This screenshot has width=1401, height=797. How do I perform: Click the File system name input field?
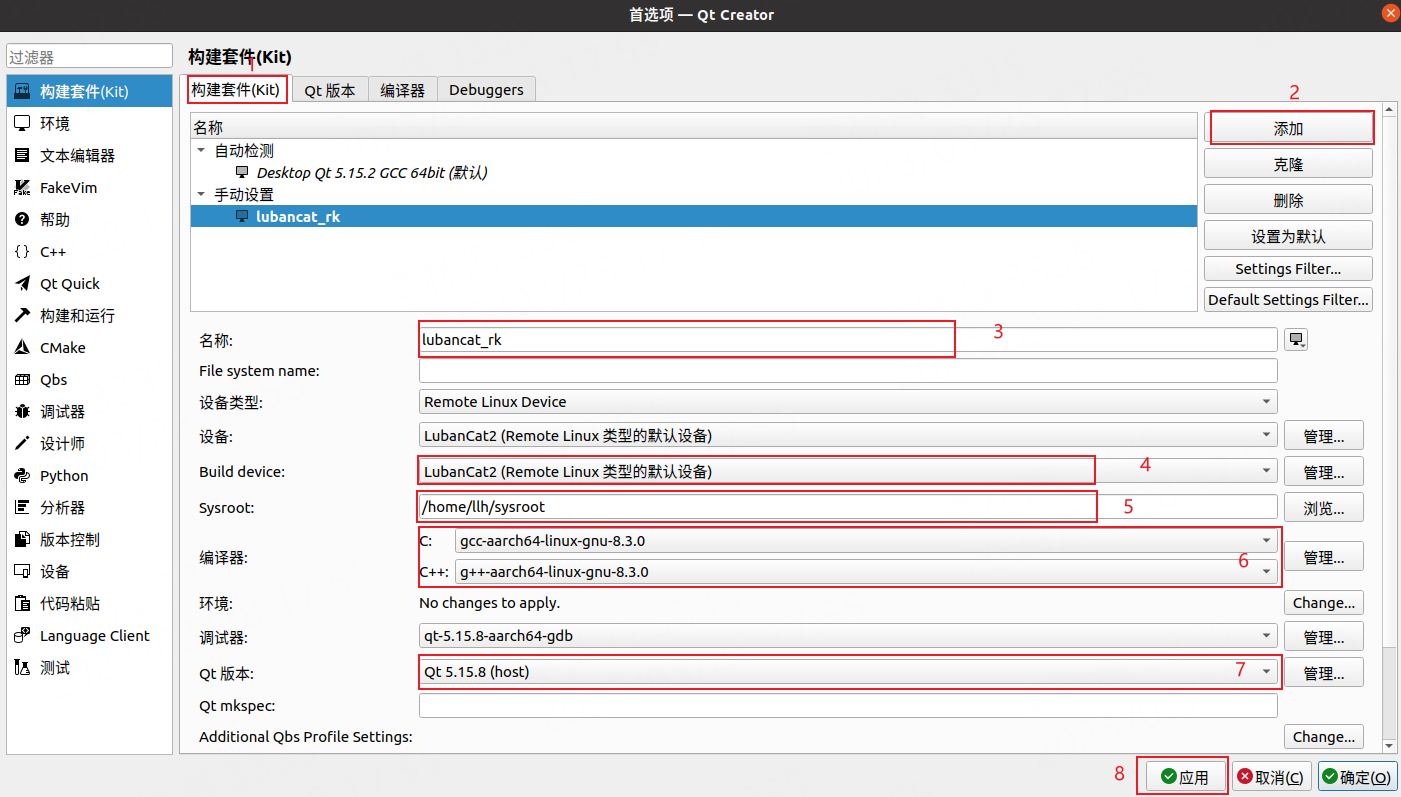[848, 371]
